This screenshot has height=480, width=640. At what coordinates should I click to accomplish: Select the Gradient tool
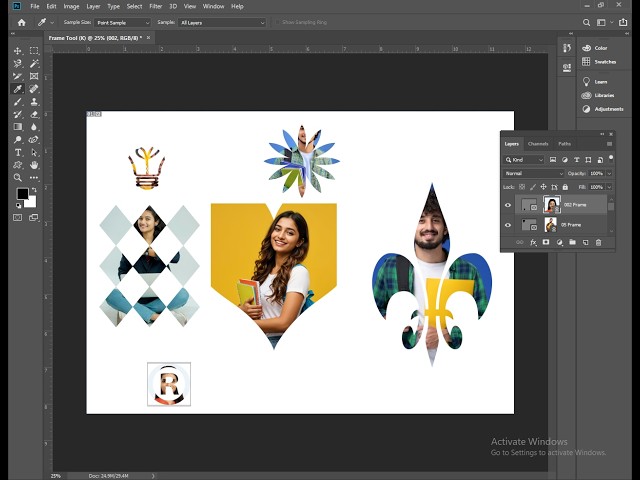(x=18, y=127)
